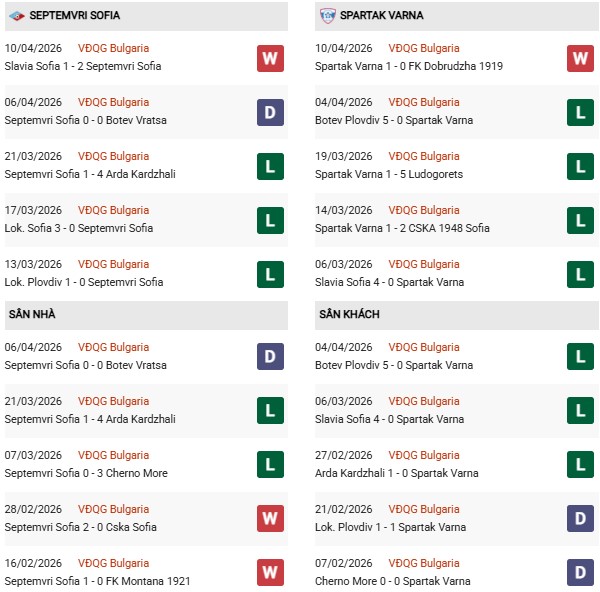Click W badge for Septemvri Sofia 2-0 Cska
Screen dimensions: 600x592
(x=270, y=519)
